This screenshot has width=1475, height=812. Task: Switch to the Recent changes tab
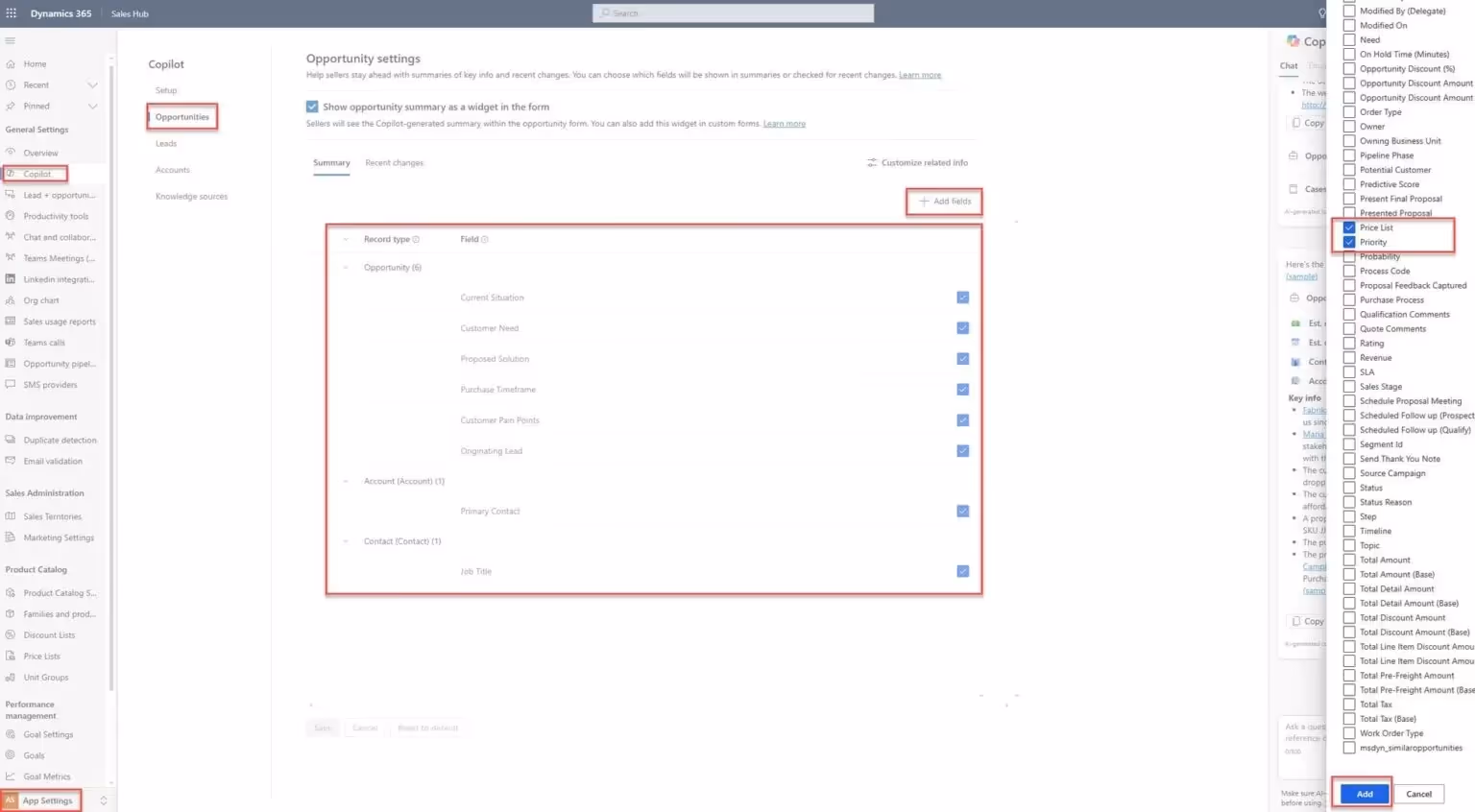(x=394, y=163)
